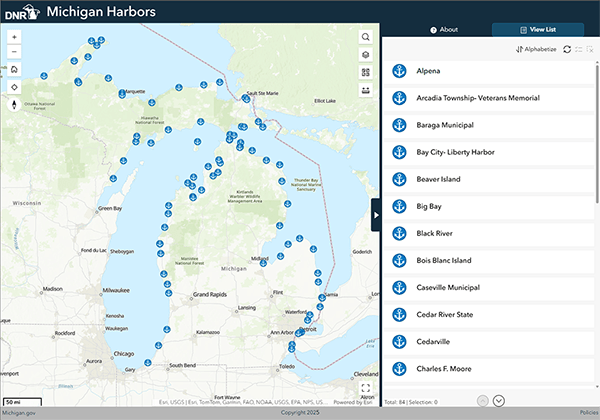The image size is (600, 420).
Task: Select Arcadia Township- Veterans Memorial
Action: [x=489, y=98]
